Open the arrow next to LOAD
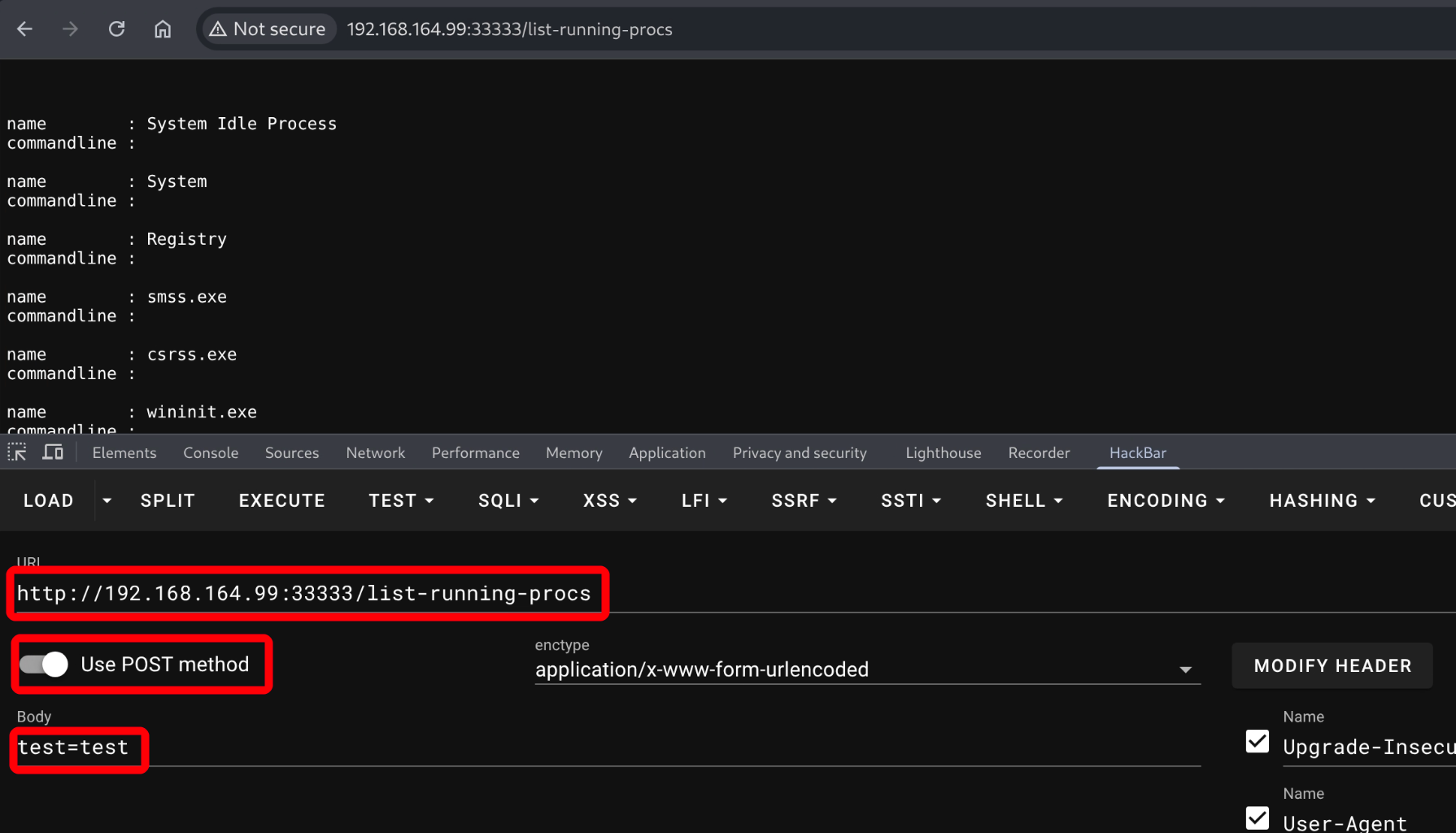 coord(107,501)
